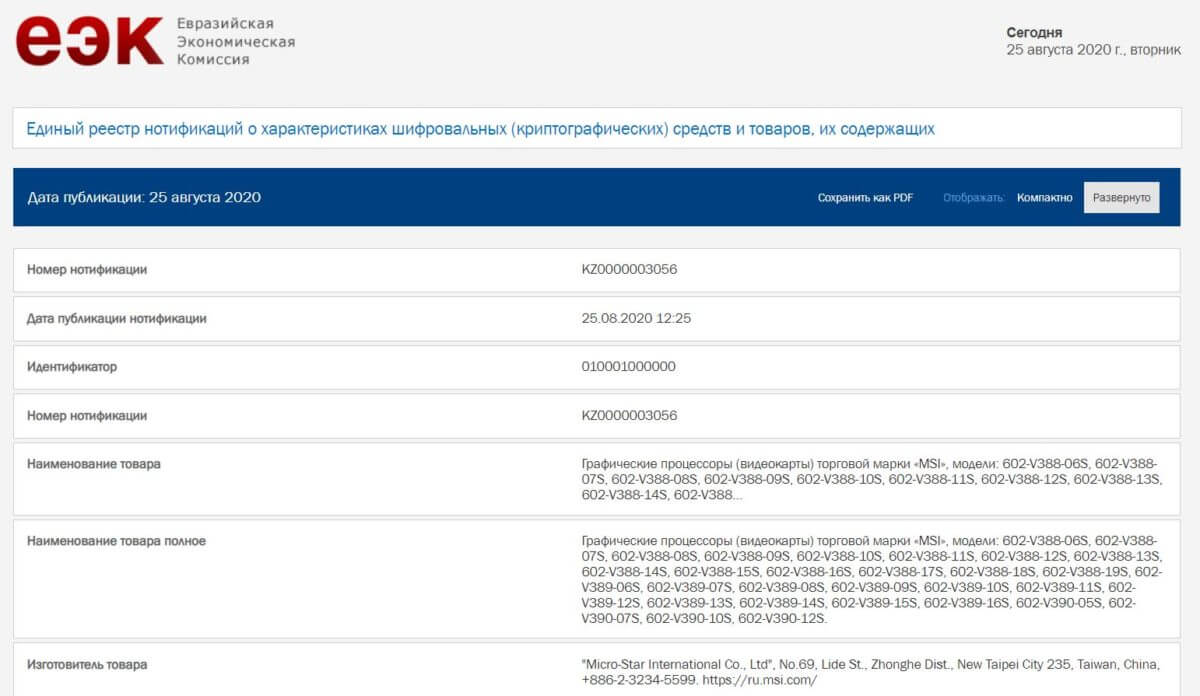Click the Евразийская Экономическая Комиссия title text
The image size is (1200, 696).
(x=235, y=41)
